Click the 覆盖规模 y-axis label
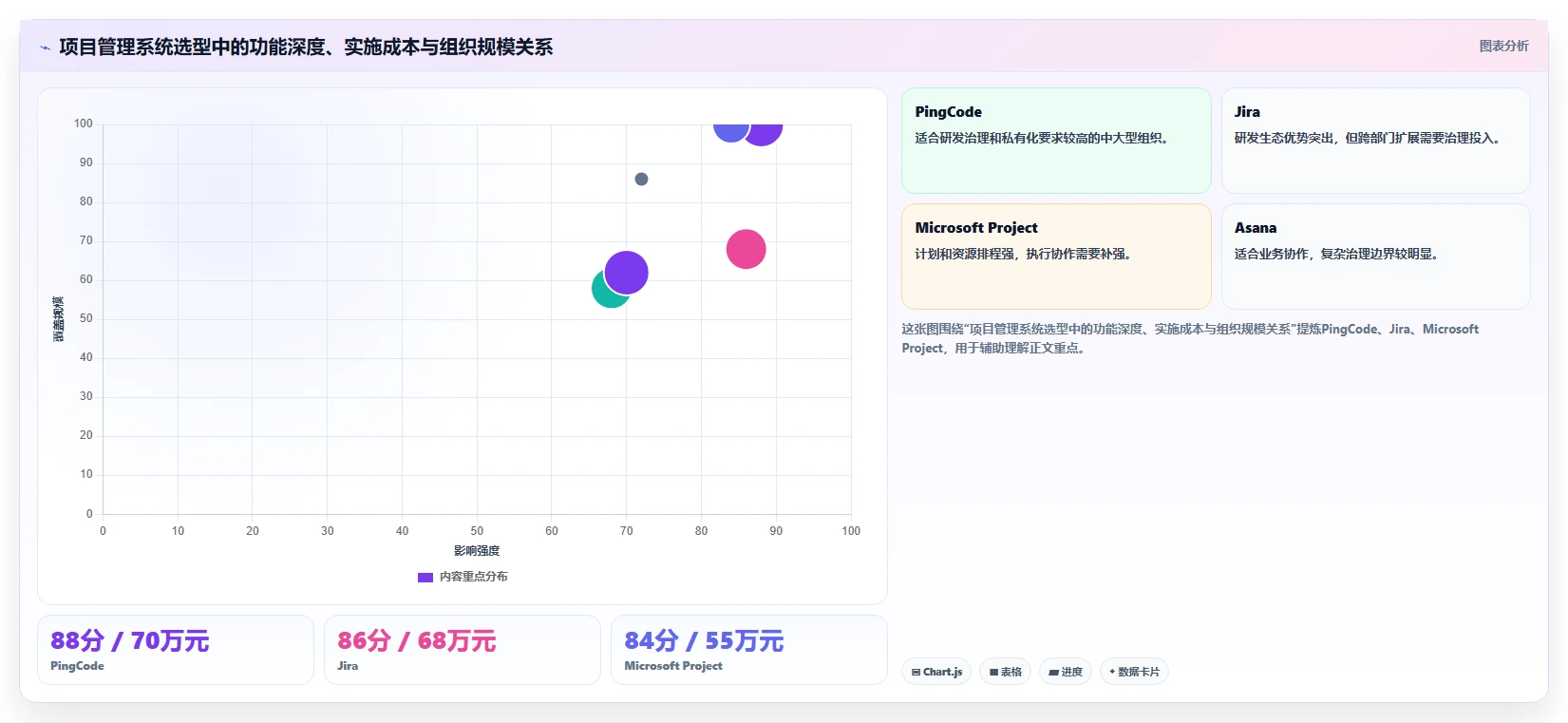Image resolution: width=1568 pixels, height=723 pixels. (x=59, y=319)
